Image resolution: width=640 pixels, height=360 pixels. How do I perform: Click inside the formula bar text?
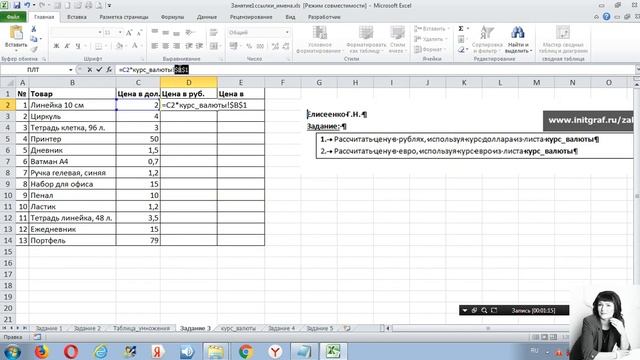pos(153,70)
